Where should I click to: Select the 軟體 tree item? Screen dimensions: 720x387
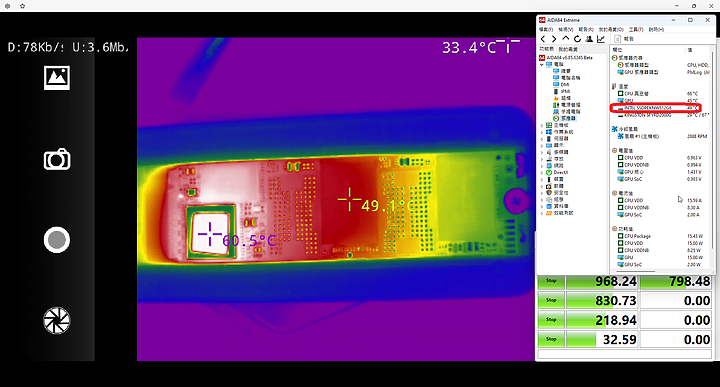[554, 186]
